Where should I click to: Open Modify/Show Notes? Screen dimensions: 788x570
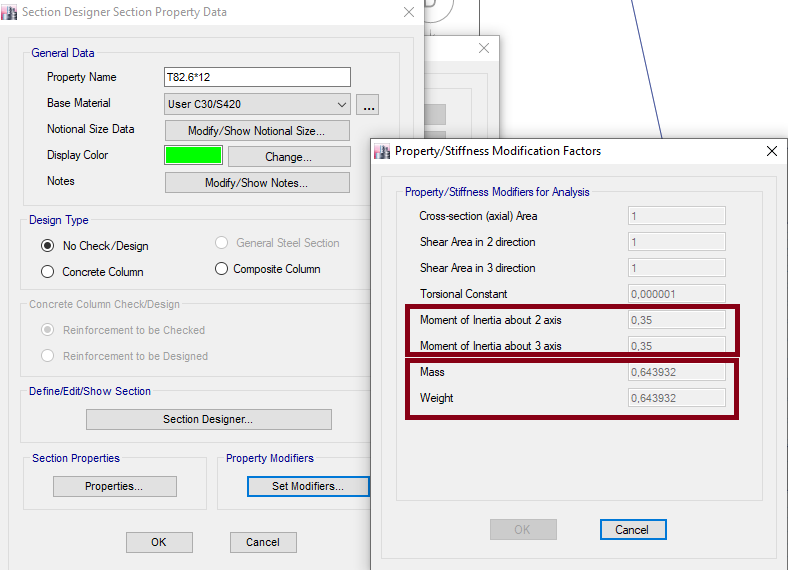[x=257, y=183]
